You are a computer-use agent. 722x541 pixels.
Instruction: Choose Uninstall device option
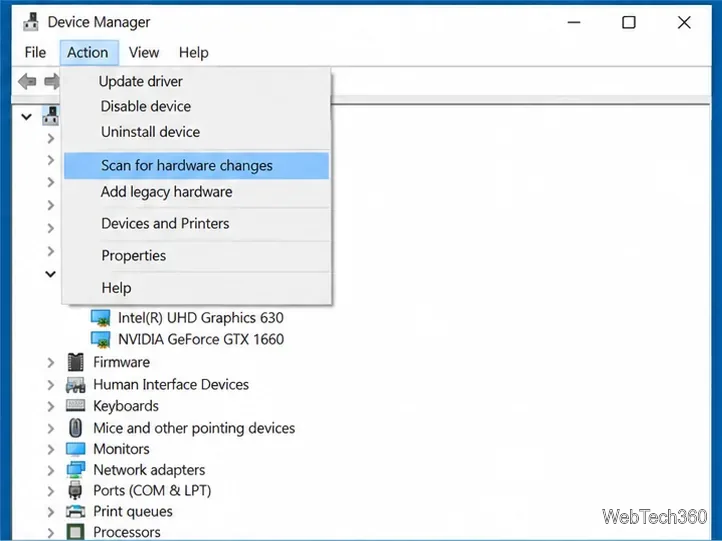[196, 132]
